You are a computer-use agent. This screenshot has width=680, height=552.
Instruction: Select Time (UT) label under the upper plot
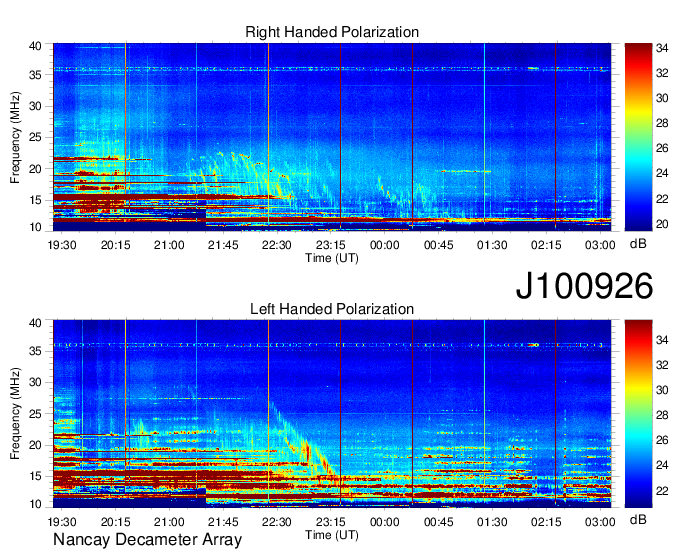click(x=332, y=258)
